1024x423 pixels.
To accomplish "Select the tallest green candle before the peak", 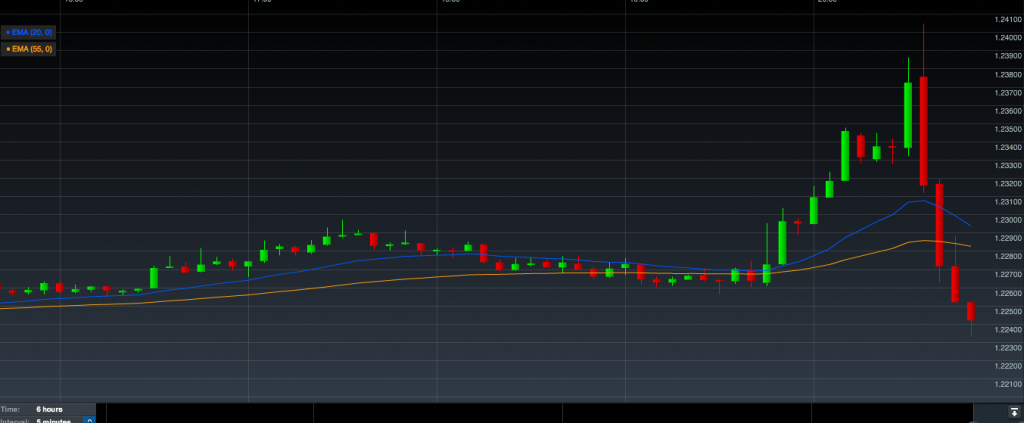I will pyautogui.click(x=908, y=115).
